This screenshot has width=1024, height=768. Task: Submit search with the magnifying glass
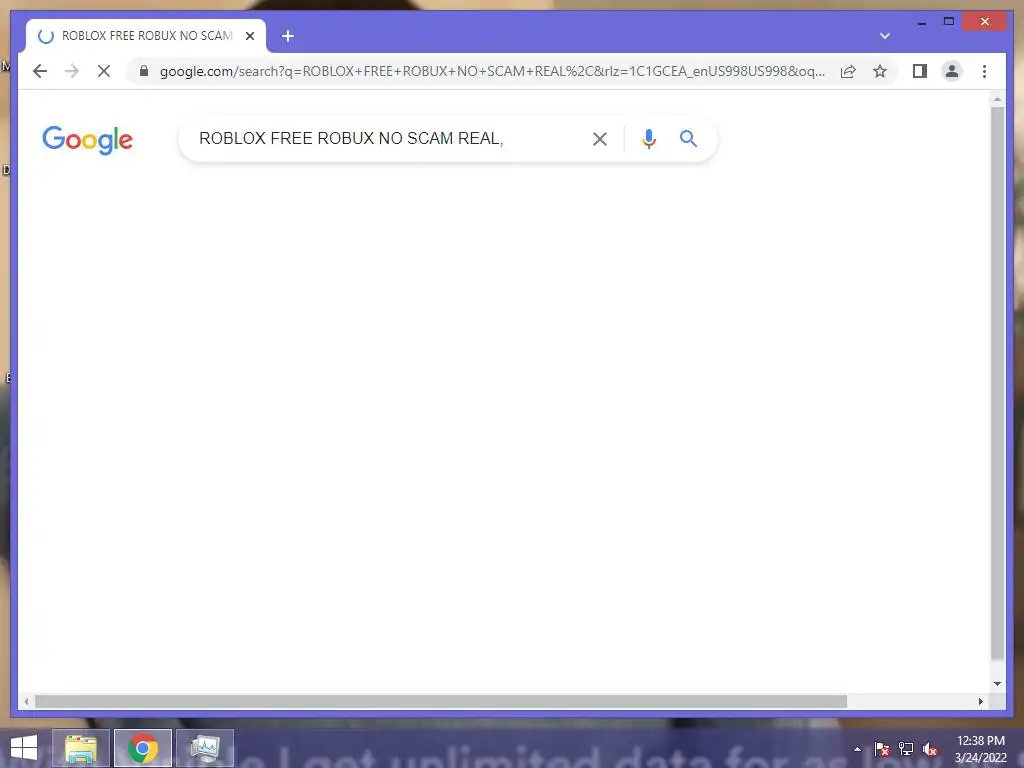688,138
